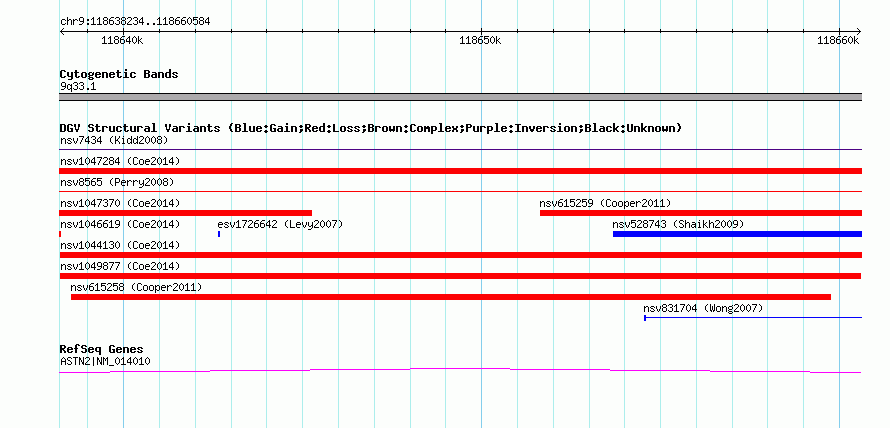The width and height of the screenshot is (890, 428).
Task: Click the nsv1044130 (Coe2014) label
Action: 120,245
